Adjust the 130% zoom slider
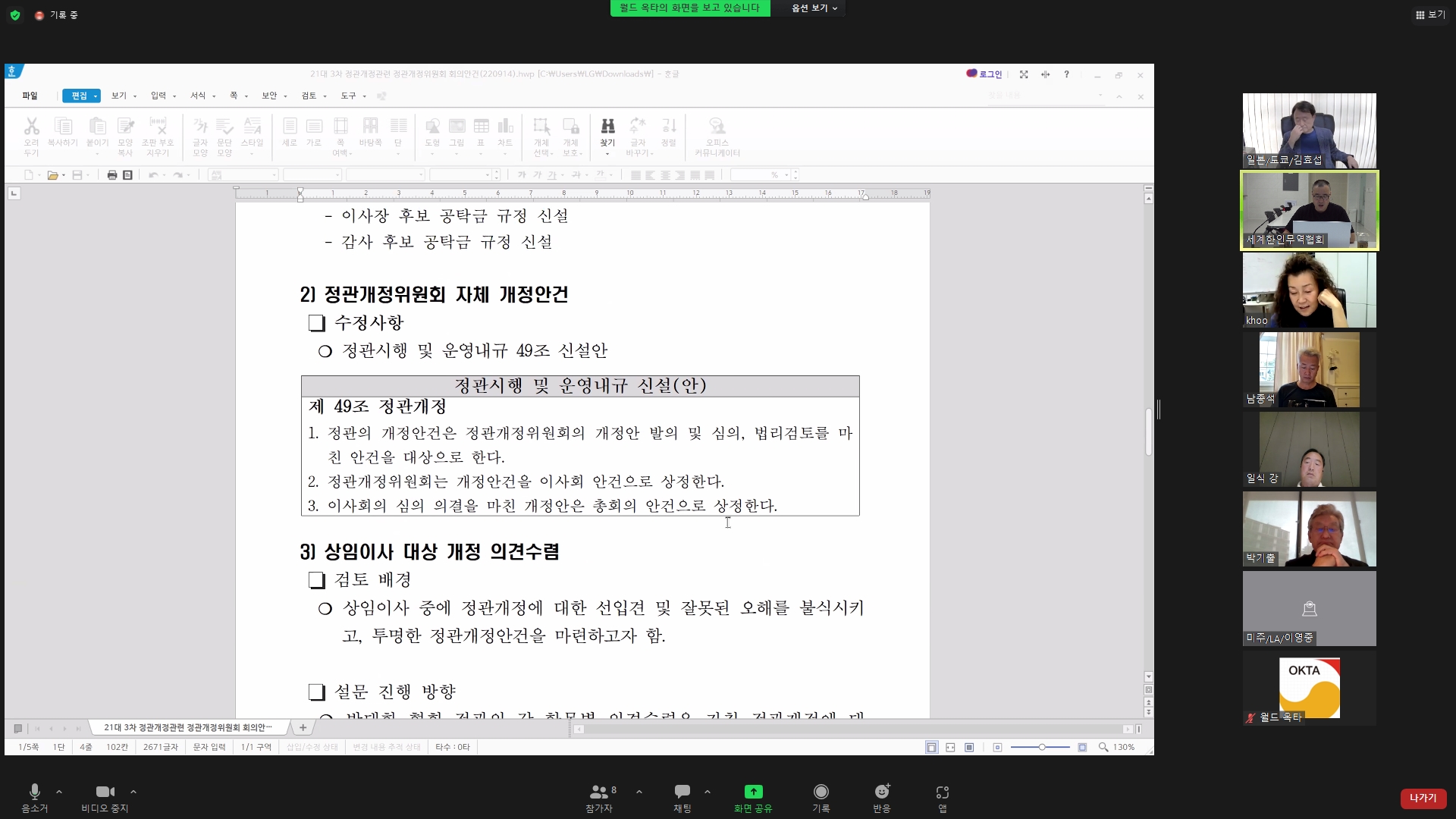The image size is (1456, 819). pyautogui.click(x=1041, y=747)
